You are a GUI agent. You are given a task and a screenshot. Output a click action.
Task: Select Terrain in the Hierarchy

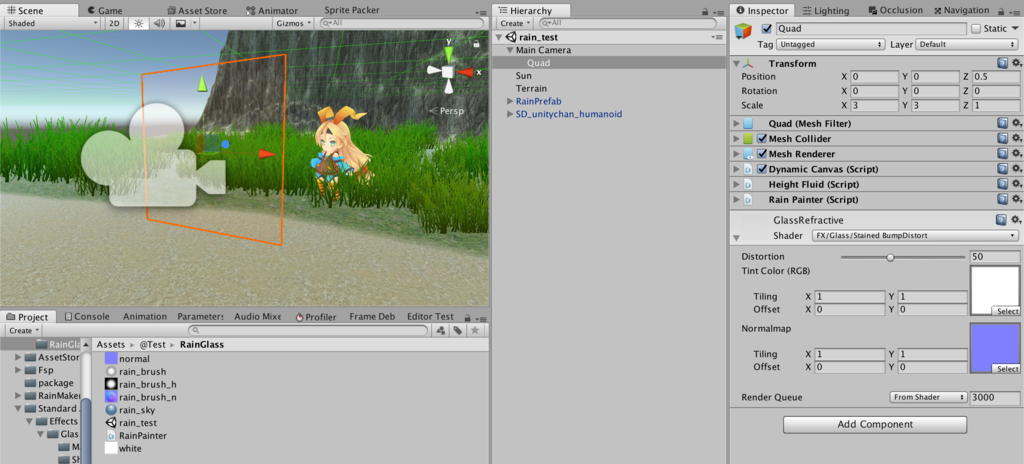[x=532, y=88]
